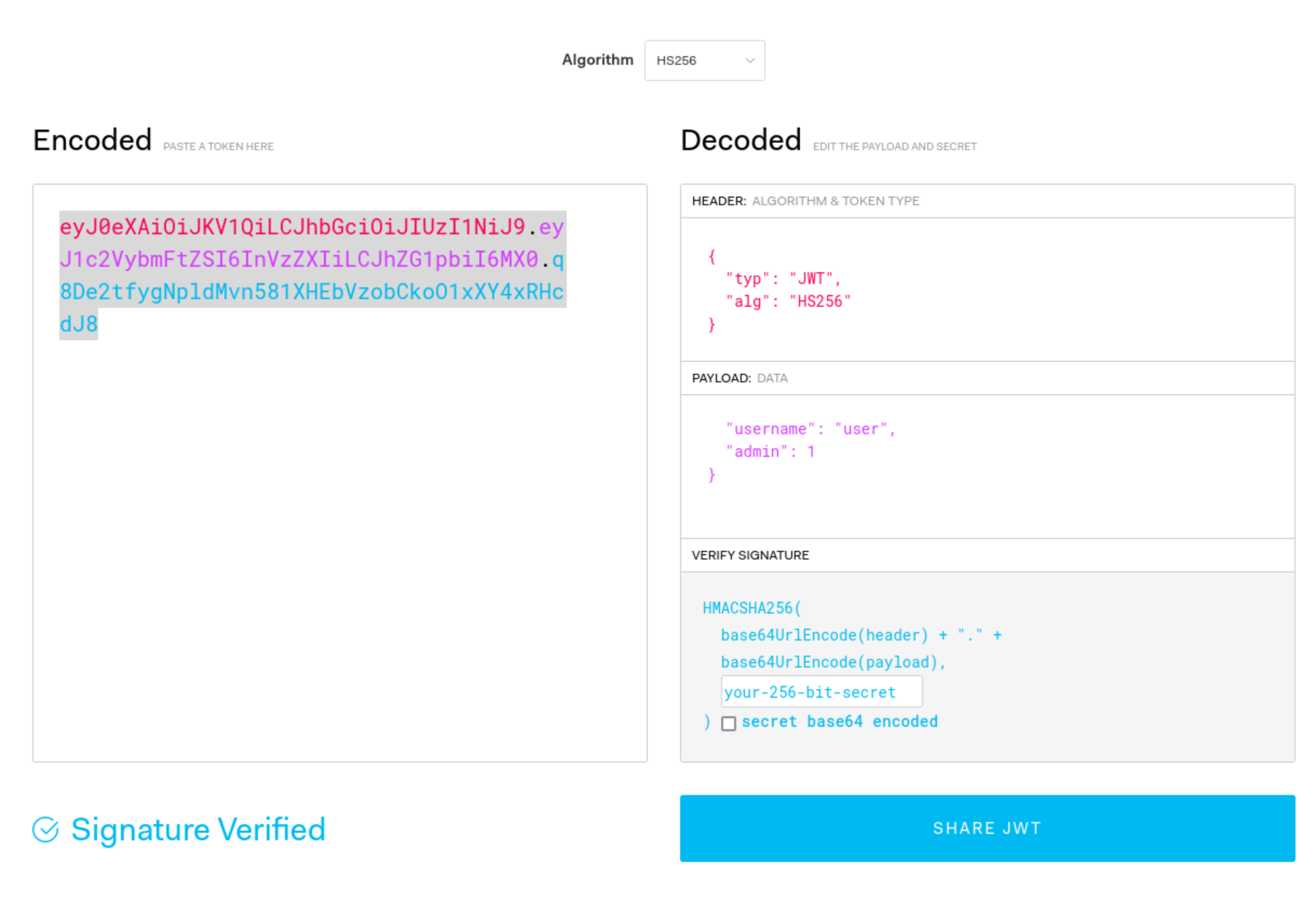Image resolution: width=1316 pixels, height=903 pixels.
Task: Click the Signature Verified checkmark icon
Action: [45, 830]
